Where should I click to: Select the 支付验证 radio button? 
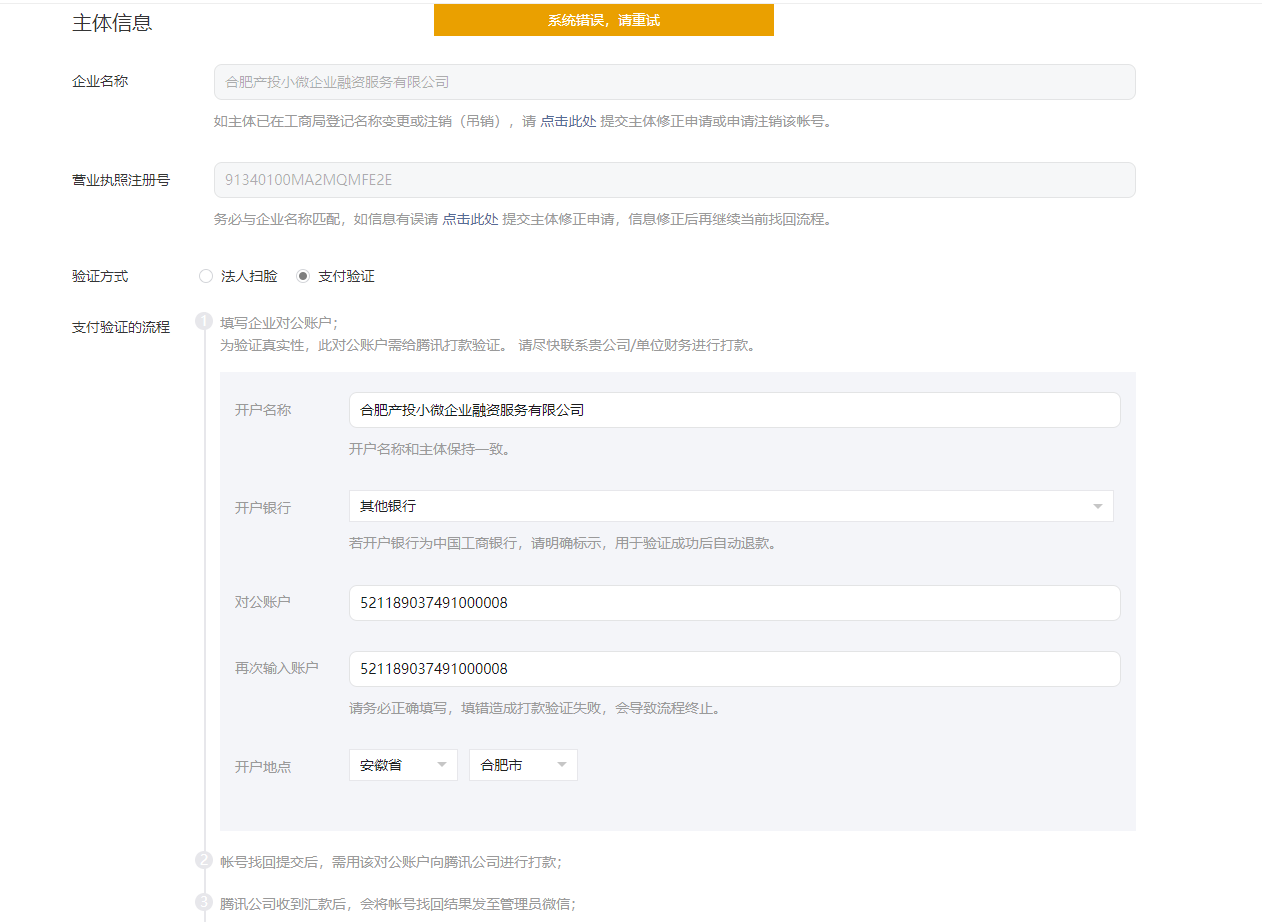click(x=303, y=276)
